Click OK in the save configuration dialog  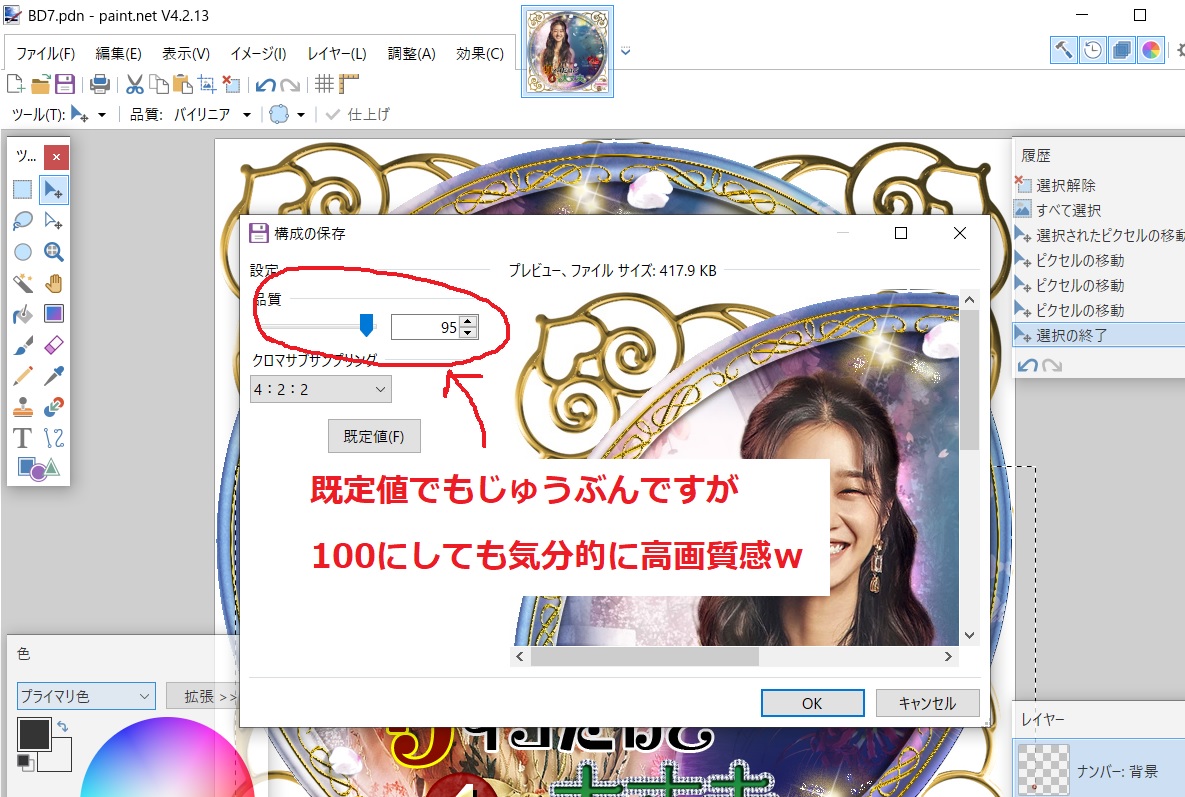[x=812, y=703]
